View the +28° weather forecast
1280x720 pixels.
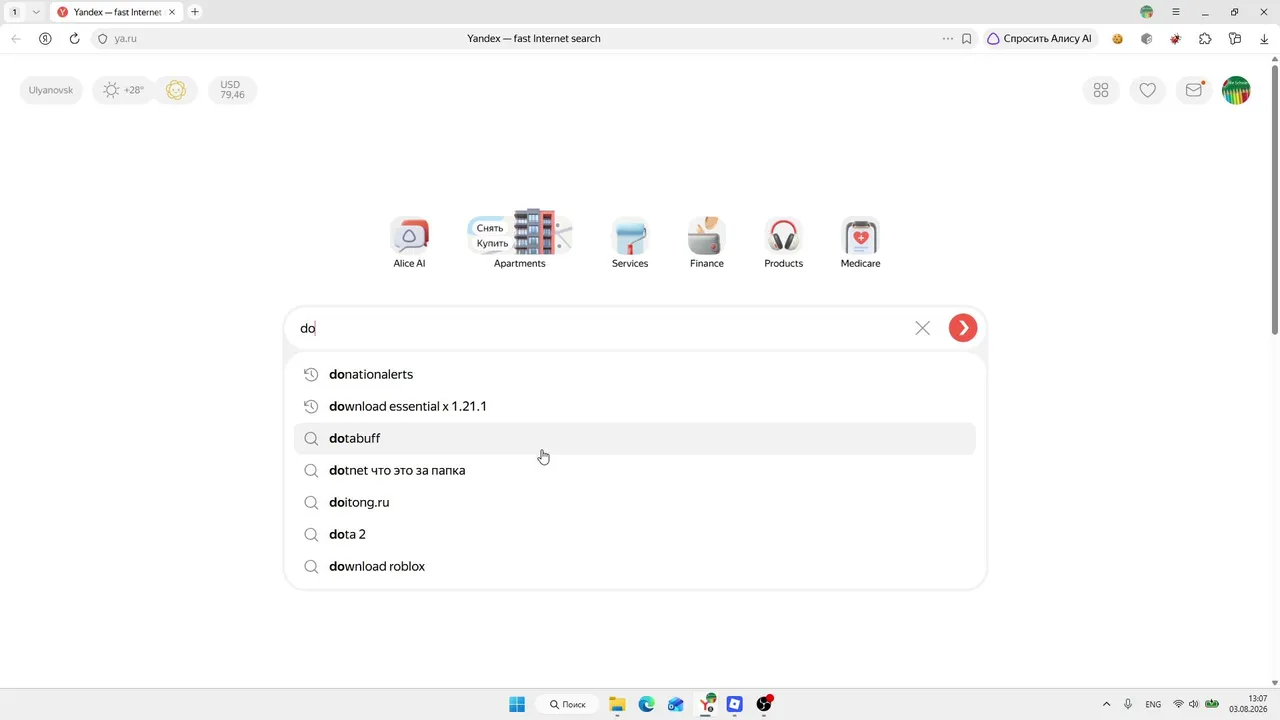[x=124, y=90]
